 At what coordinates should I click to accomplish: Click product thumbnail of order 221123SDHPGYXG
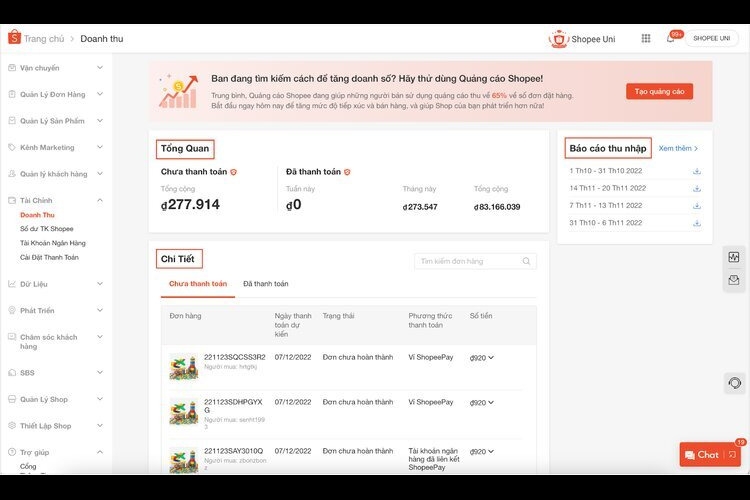pos(184,412)
